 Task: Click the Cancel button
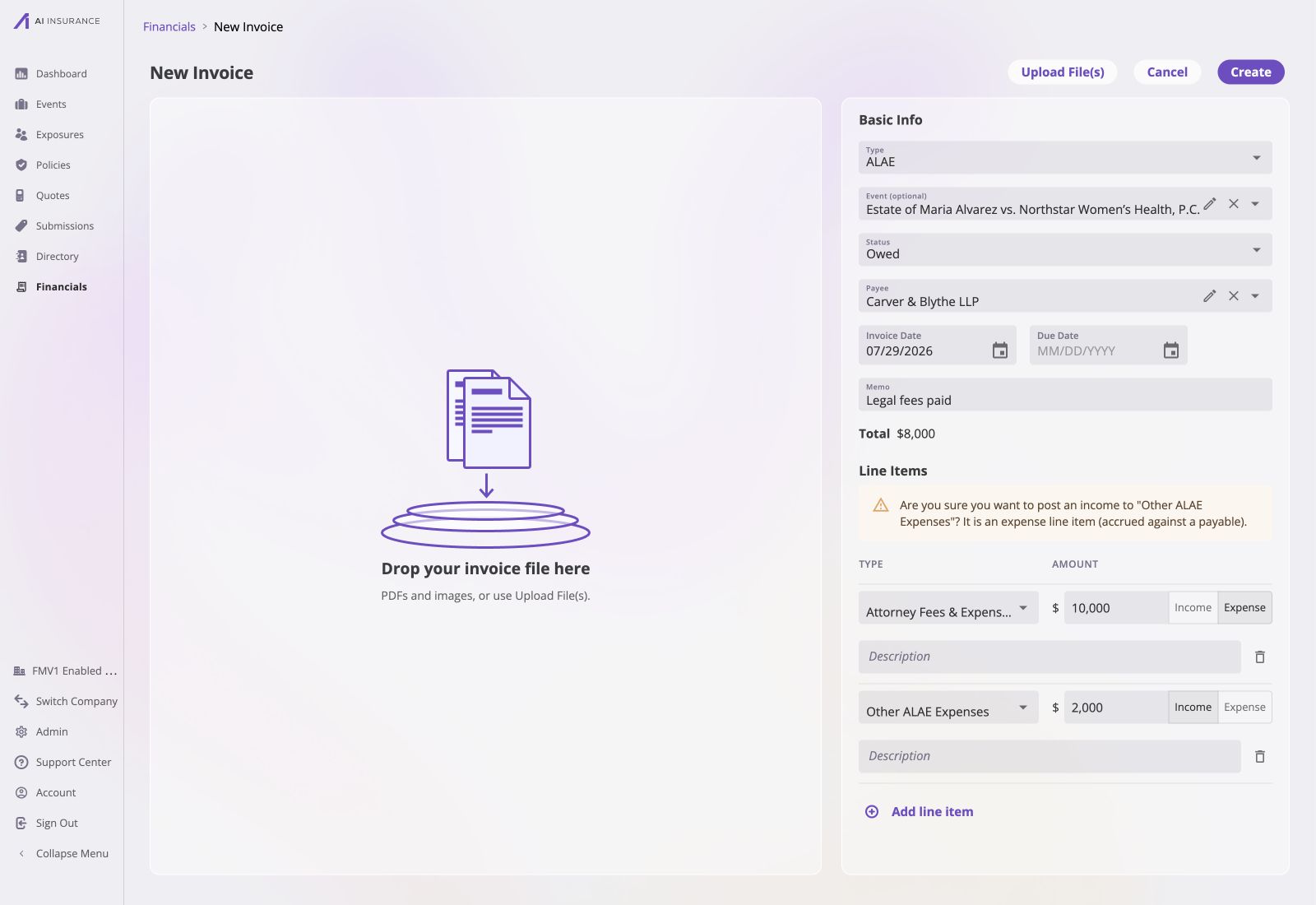(1167, 72)
